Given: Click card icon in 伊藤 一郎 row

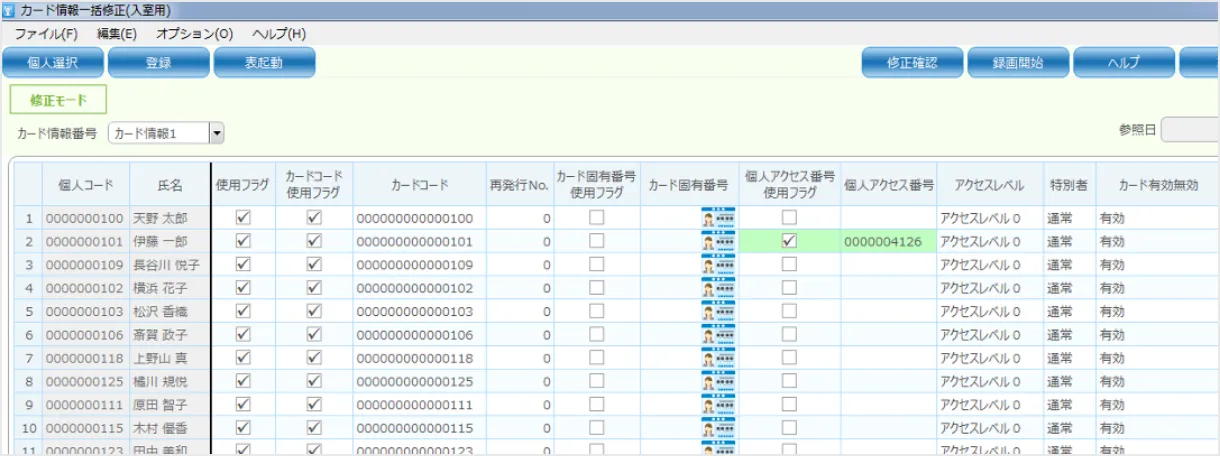Looking at the screenshot, I should 718,241.
